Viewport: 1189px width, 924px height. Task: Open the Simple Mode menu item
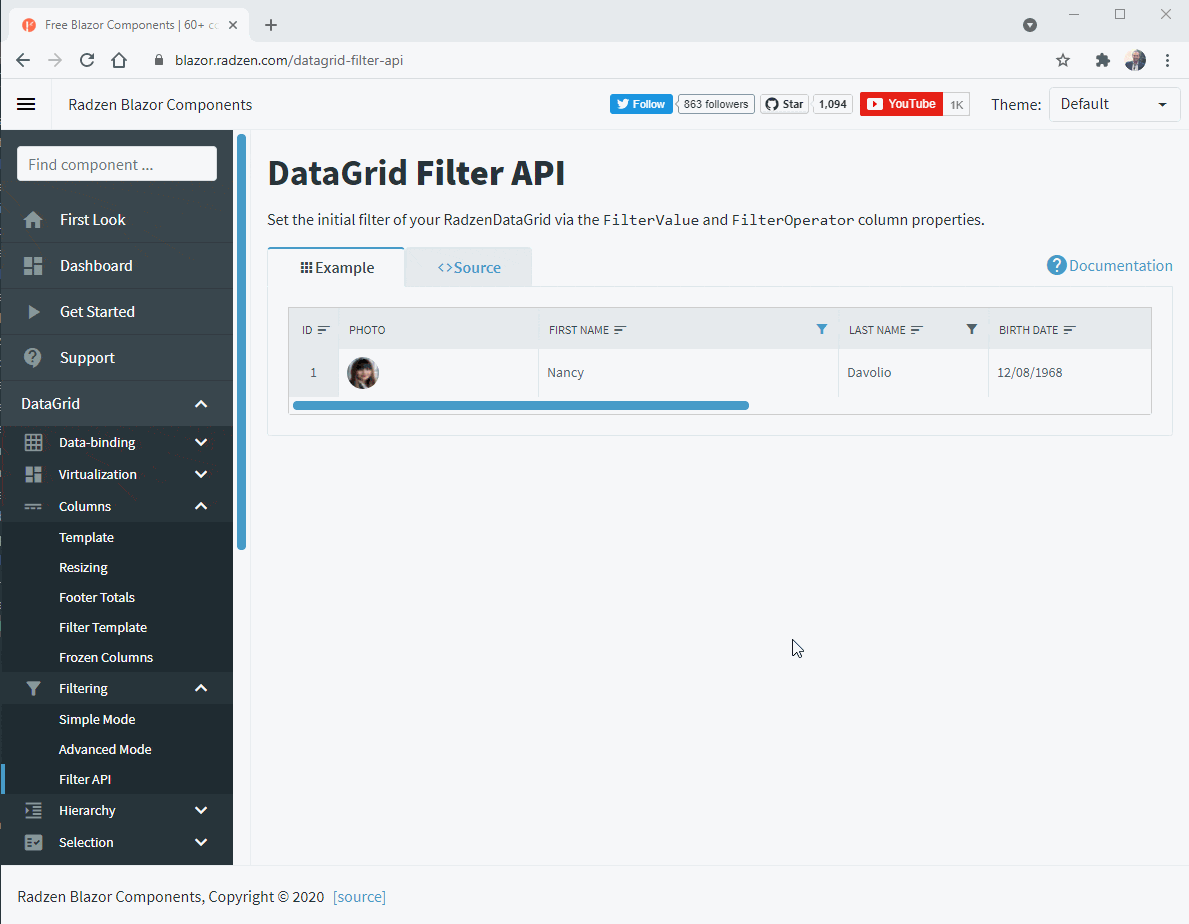[x=97, y=719]
